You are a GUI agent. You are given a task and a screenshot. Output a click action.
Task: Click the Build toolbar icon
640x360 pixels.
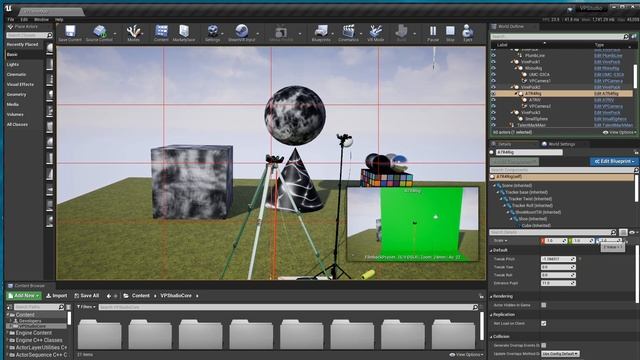[x=401, y=31]
